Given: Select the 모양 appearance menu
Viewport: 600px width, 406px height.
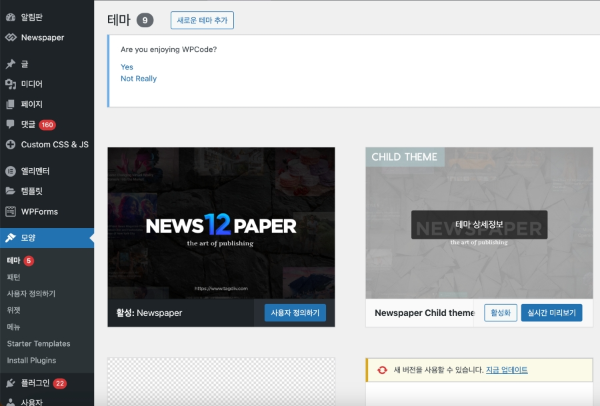Looking at the screenshot, I should (x=47, y=238).
